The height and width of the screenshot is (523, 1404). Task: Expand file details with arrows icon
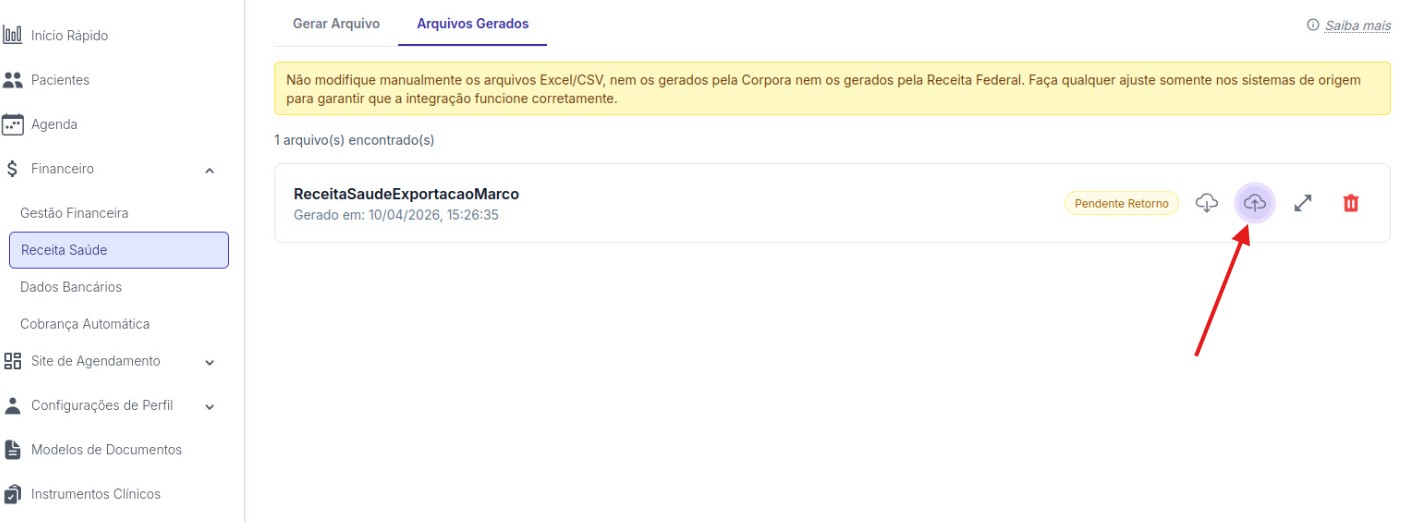1302,203
